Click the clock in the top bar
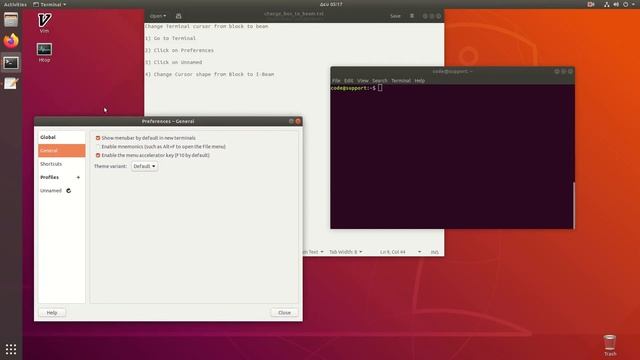Image resolution: width=640 pixels, height=360 pixels. (331, 4)
